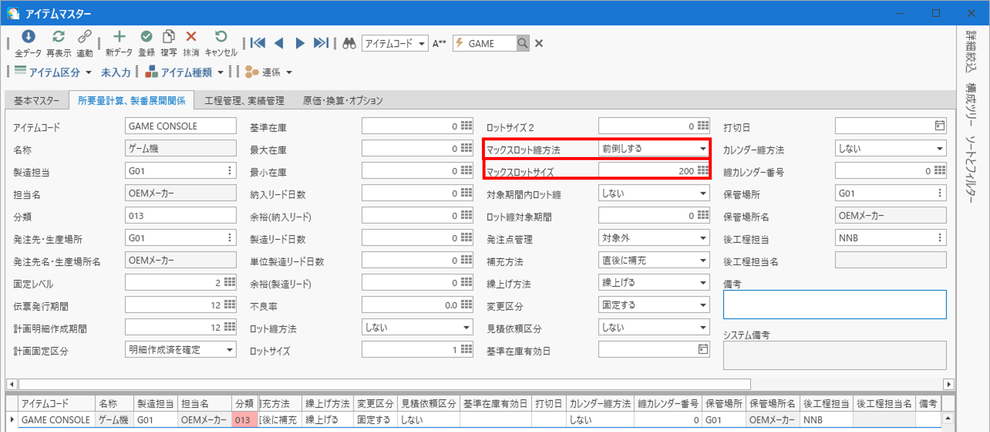Open the 変更区分 dropdown

[703, 304]
